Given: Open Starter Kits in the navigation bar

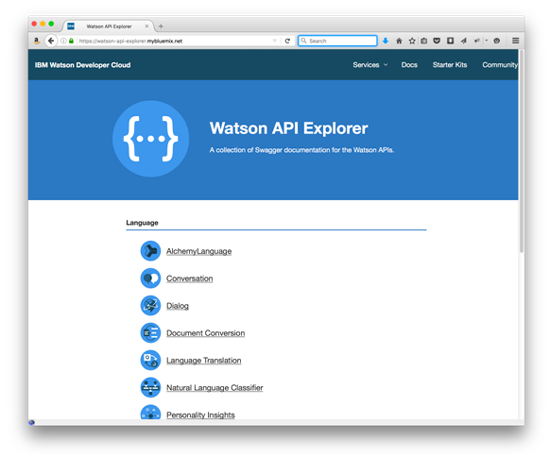Looking at the screenshot, I should tap(450, 65).
